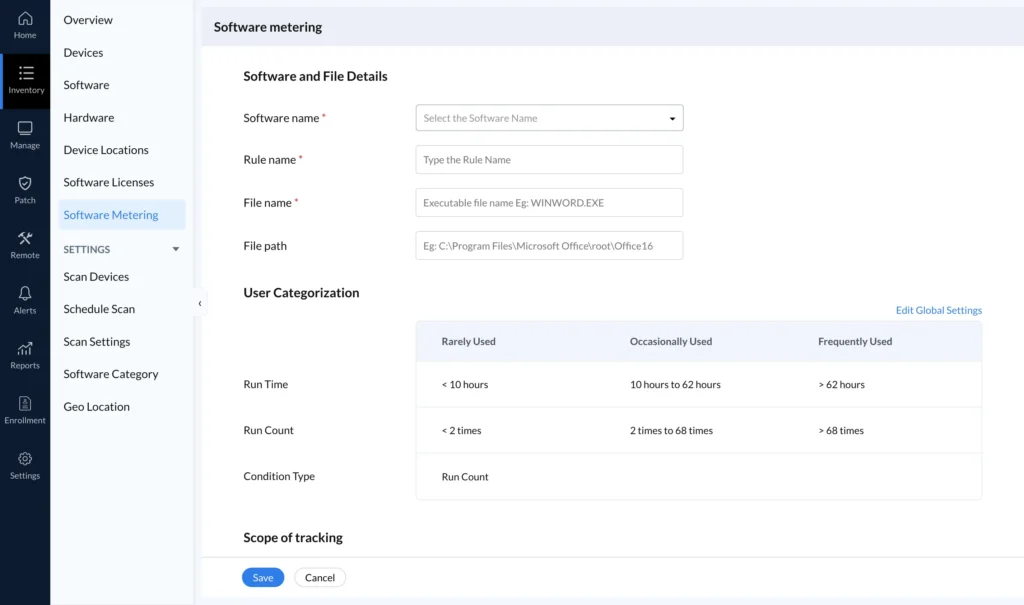Click the Frequently Used column header
Image resolution: width=1024 pixels, height=605 pixels.
tap(855, 342)
